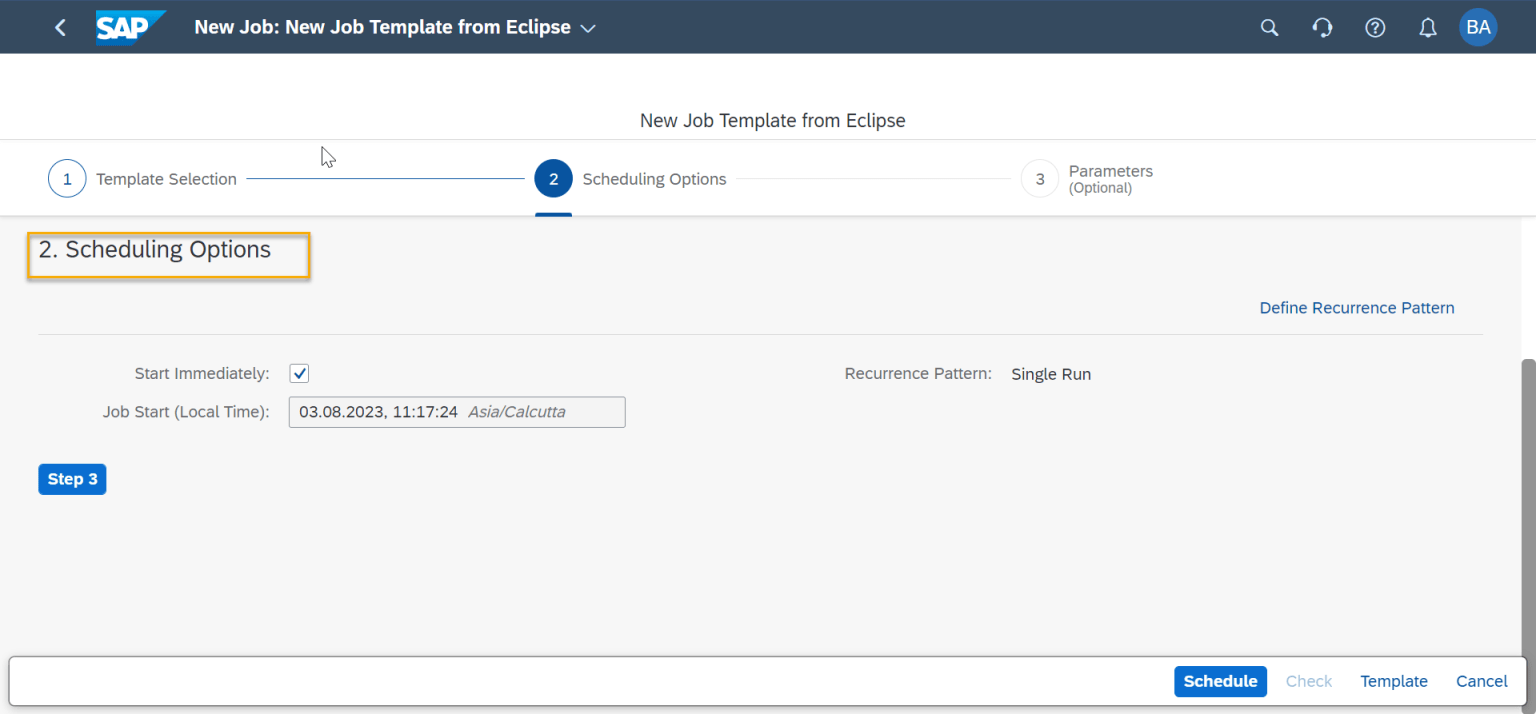Click the Schedule button
Viewport: 1536px width, 714px height.
tap(1220, 681)
